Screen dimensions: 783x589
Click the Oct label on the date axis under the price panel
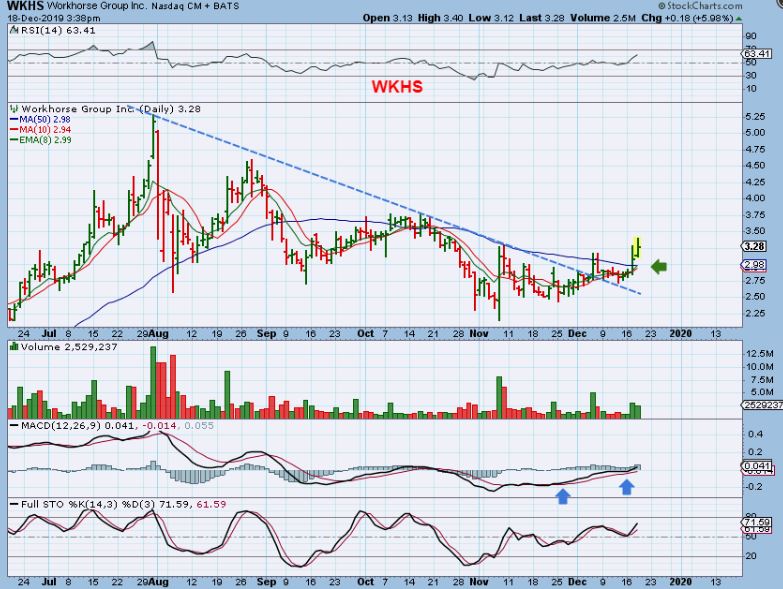[x=366, y=333]
